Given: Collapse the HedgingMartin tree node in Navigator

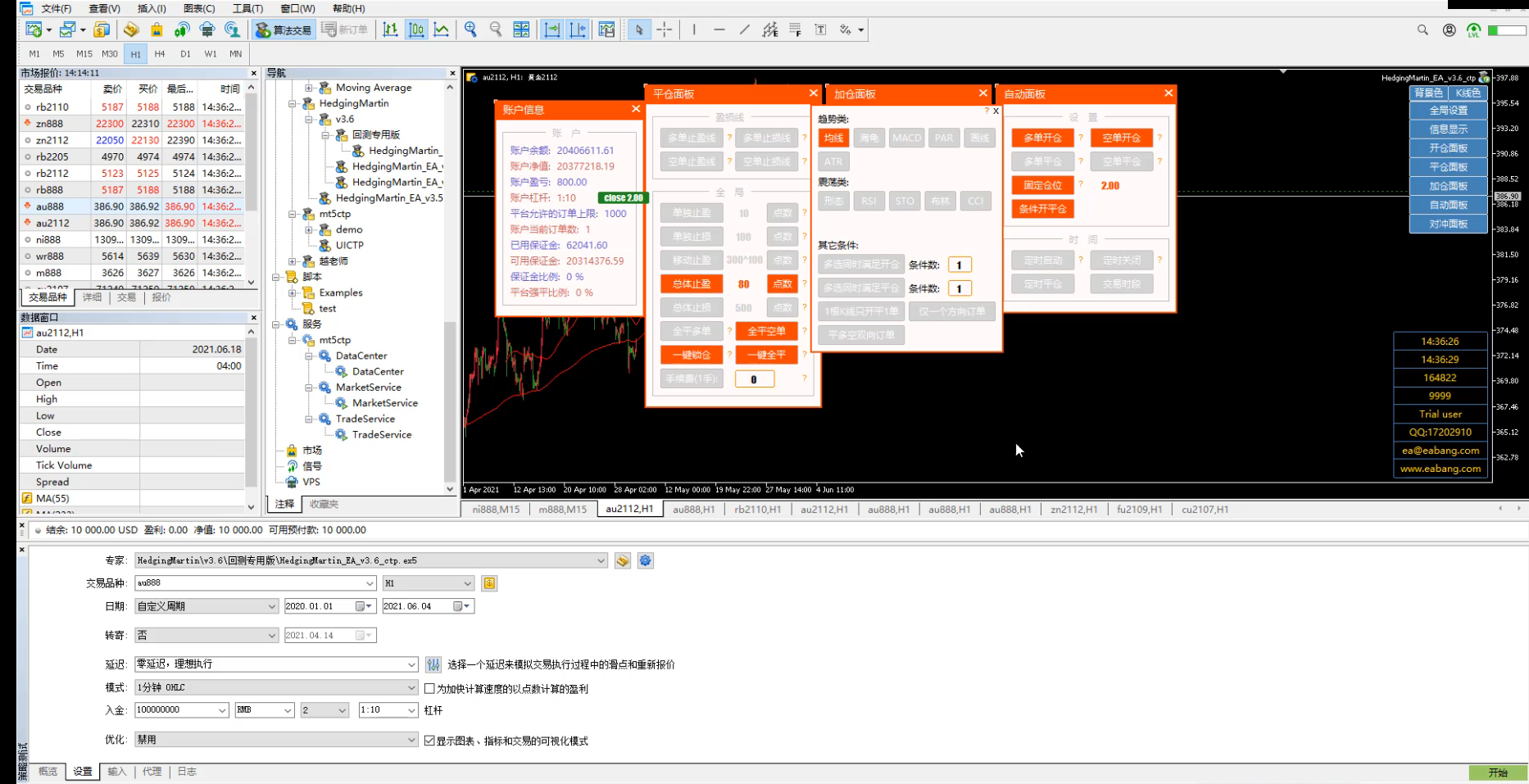Looking at the screenshot, I should click(293, 104).
